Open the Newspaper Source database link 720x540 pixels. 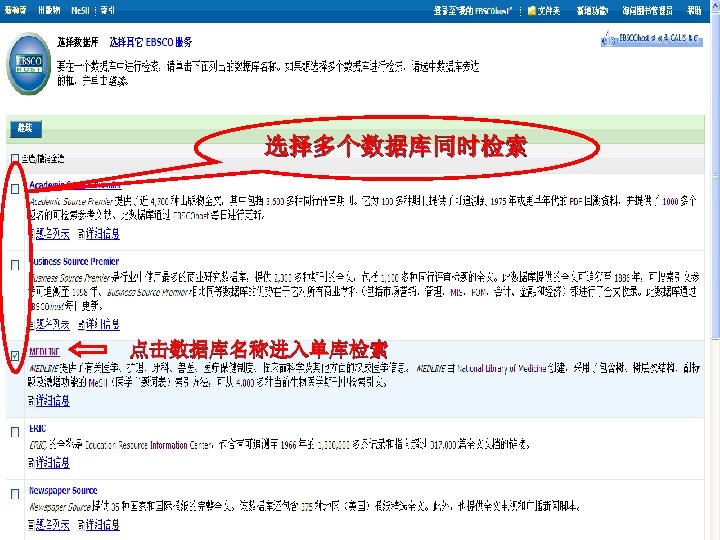pos(63,490)
